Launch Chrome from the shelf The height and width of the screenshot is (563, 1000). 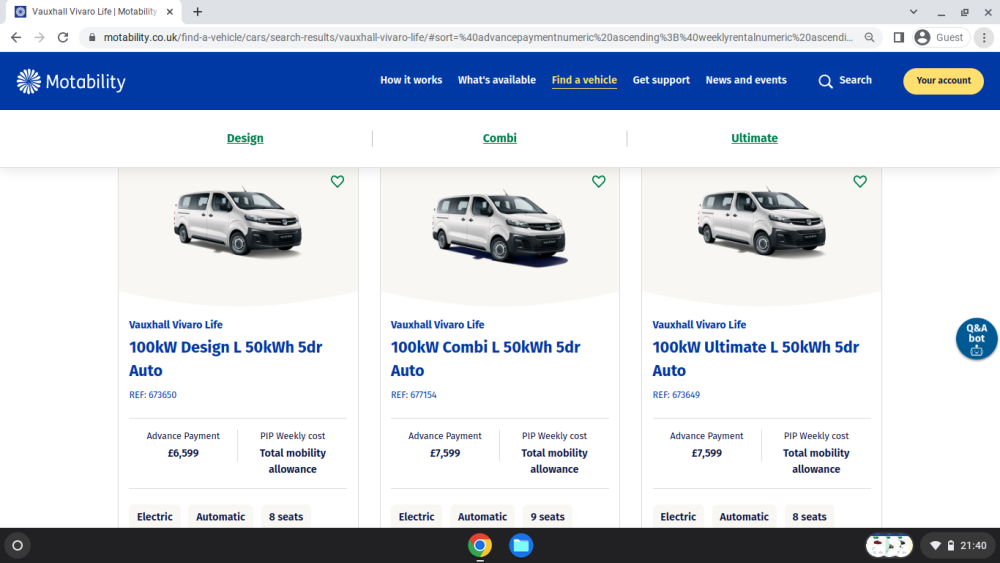pyautogui.click(x=480, y=546)
